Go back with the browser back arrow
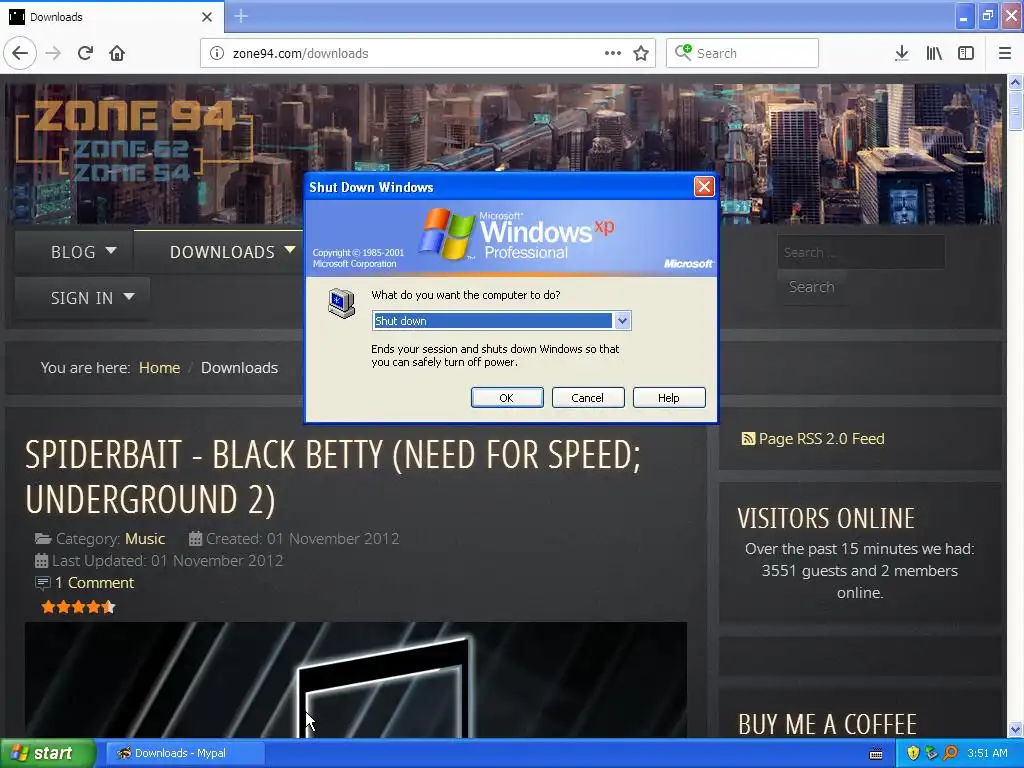The image size is (1024, 768). [20, 53]
